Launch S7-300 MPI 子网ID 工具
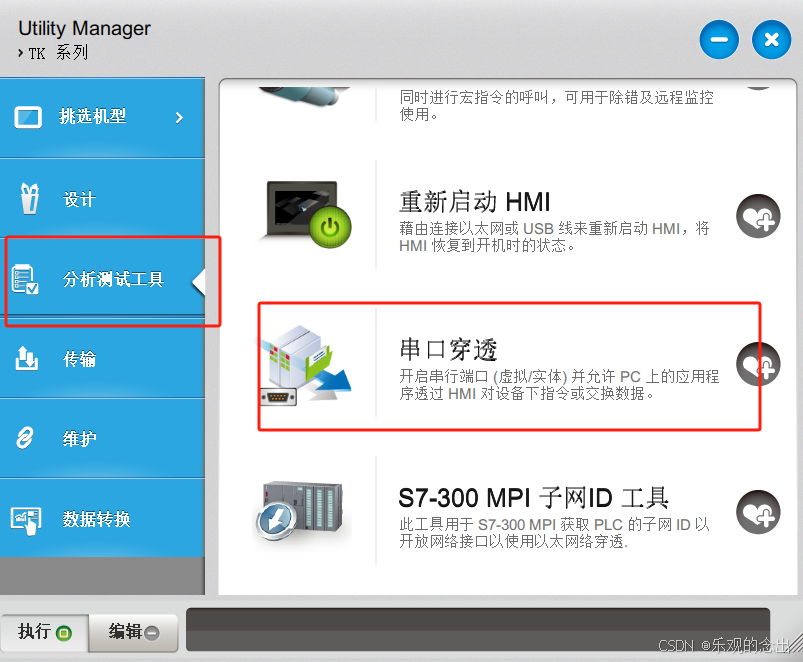This screenshot has width=803, height=662. pyautogui.click(x=533, y=498)
